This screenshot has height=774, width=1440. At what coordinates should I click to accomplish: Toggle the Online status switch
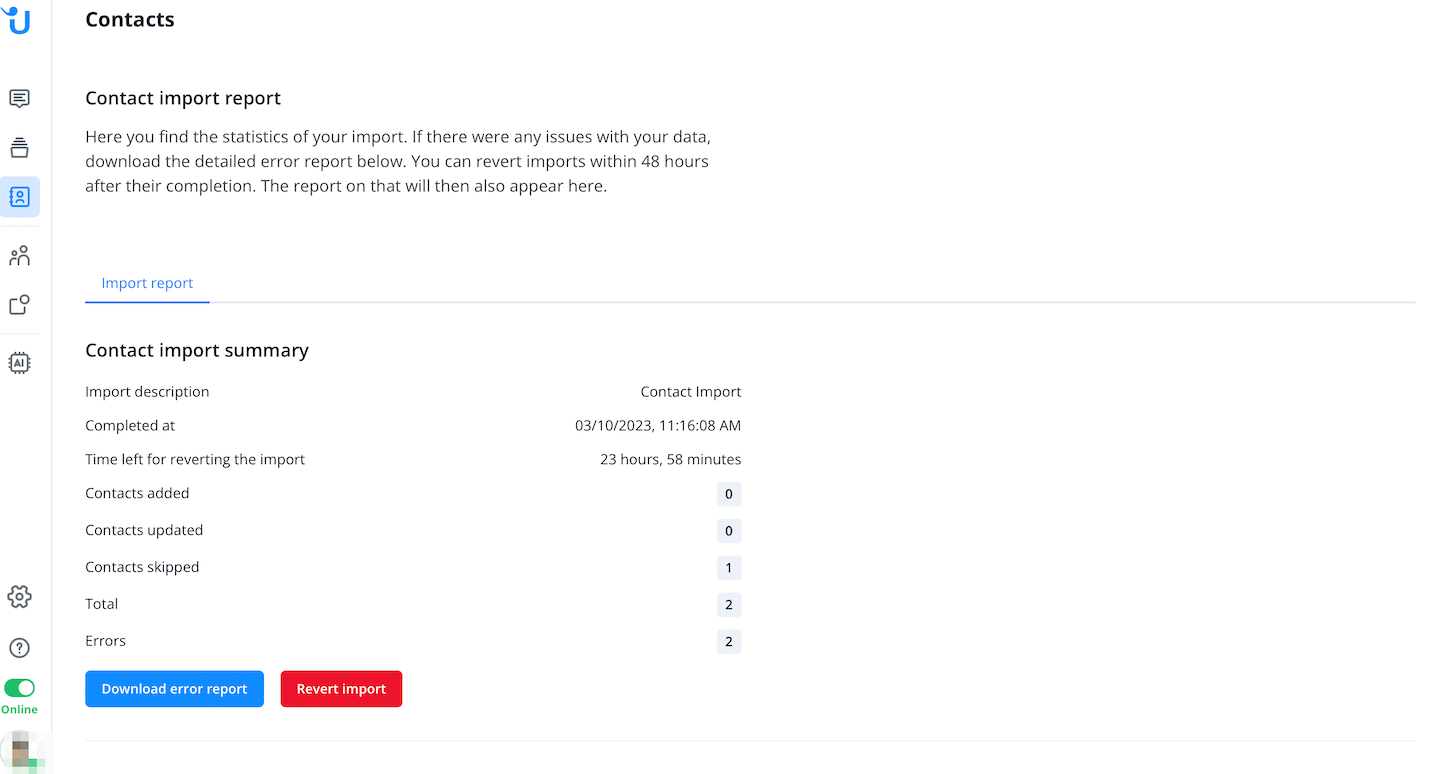(x=19, y=688)
